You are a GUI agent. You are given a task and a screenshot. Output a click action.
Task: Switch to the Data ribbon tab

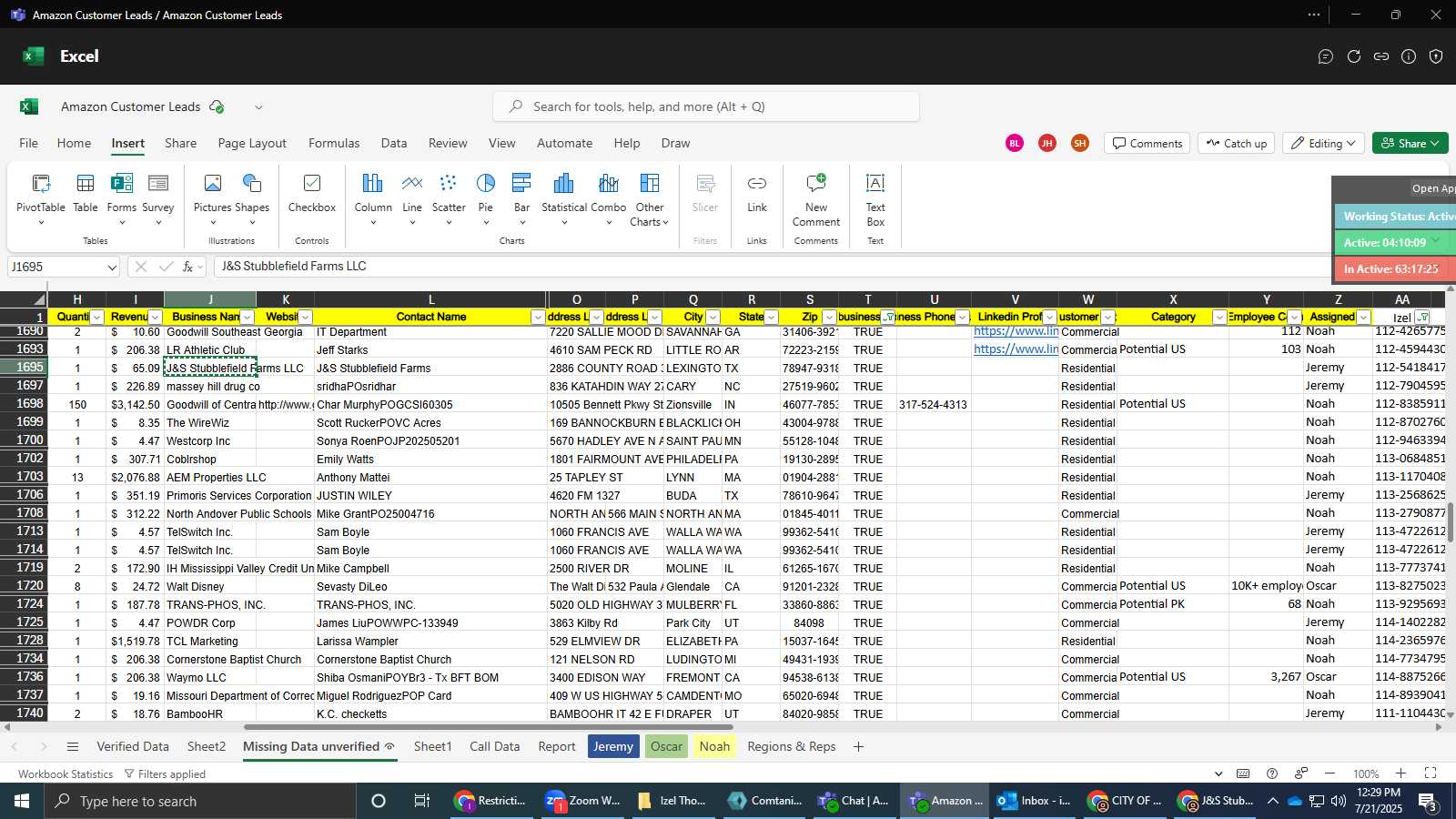(x=394, y=143)
